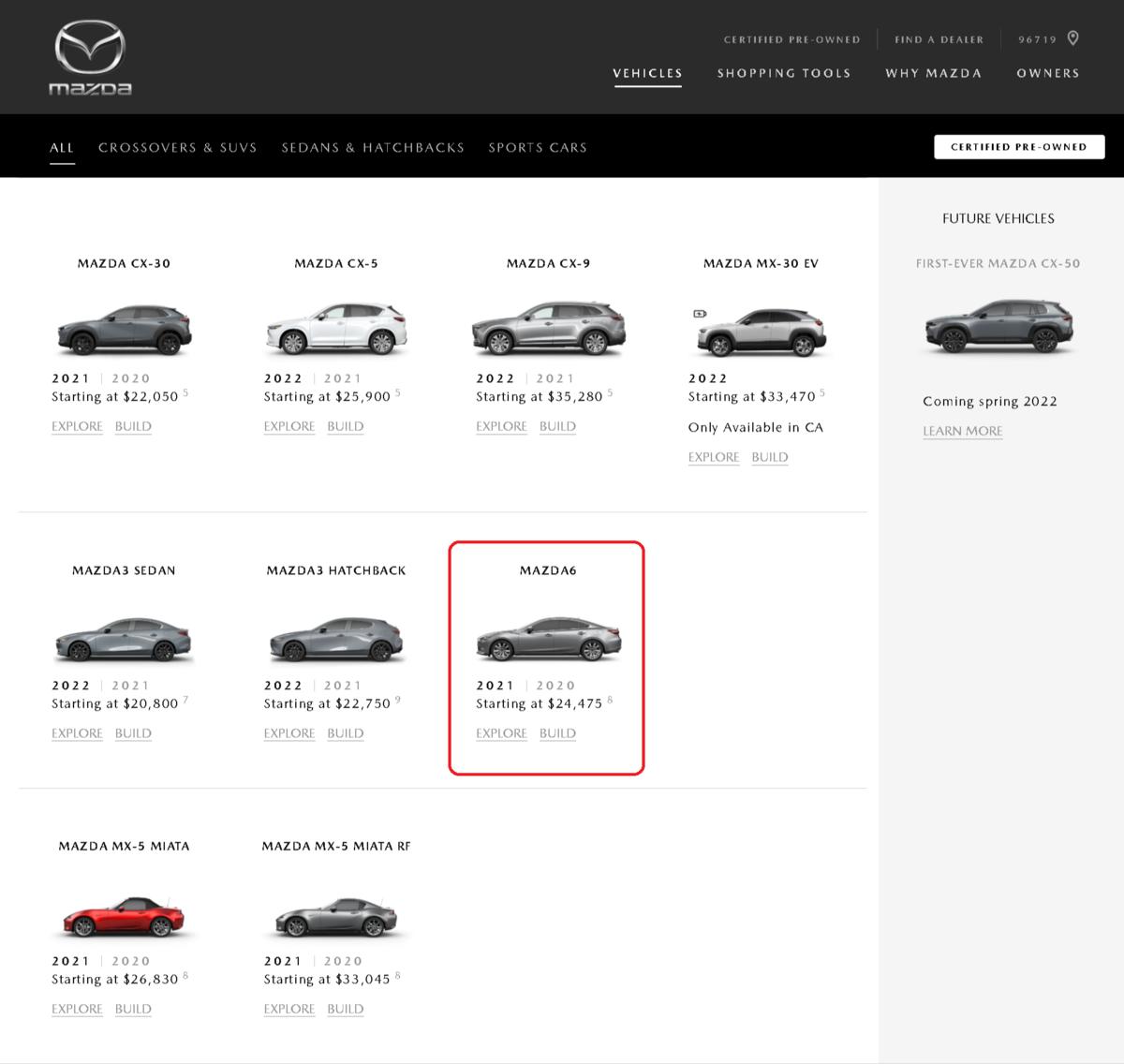Select 2020 model year for CX-30
Image resolution: width=1124 pixels, height=1064 pixels.
pos(131,378)
